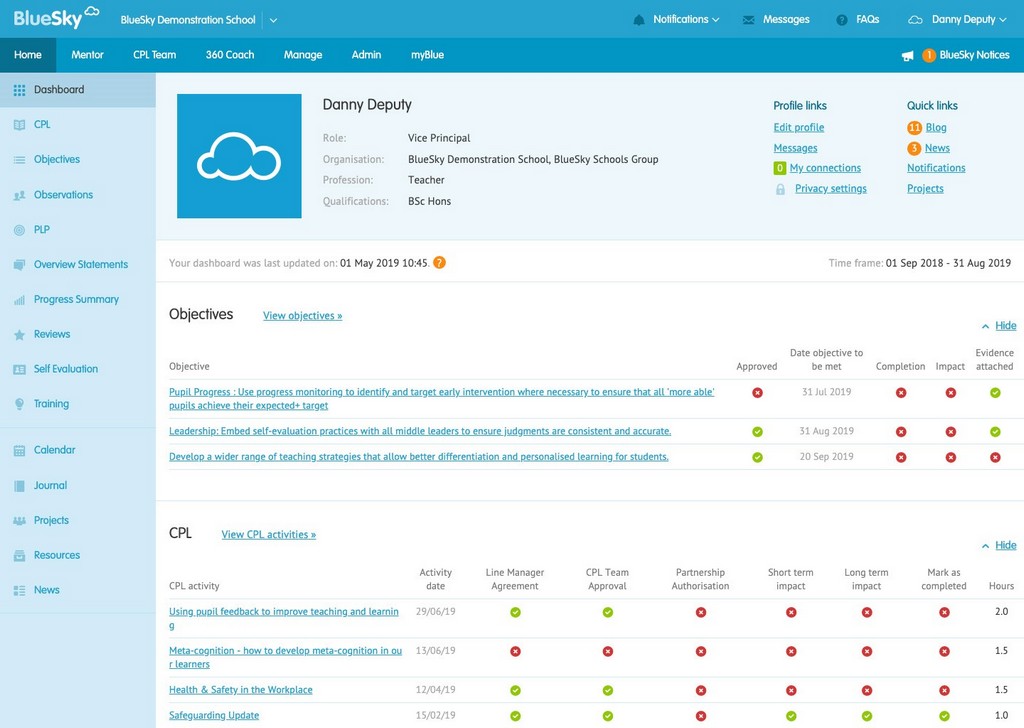Click the 2.0 hours value for Using pupil feedback
The height and width of the screenshot is (728, 1024).
[1001, 612]
